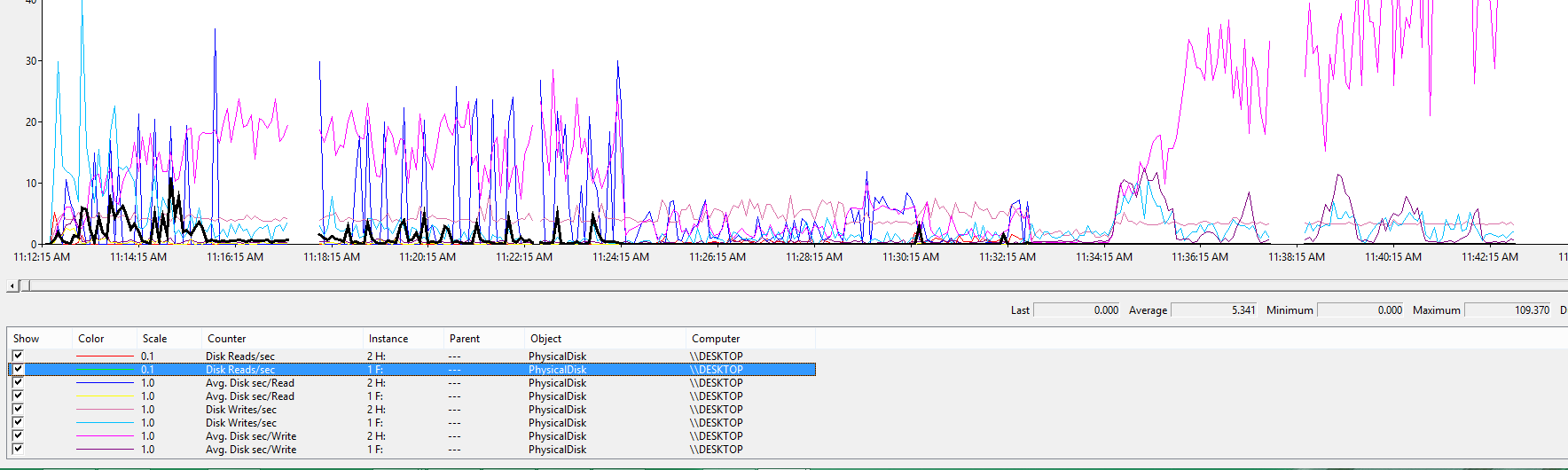Select the Avg. Disk sec/Read 2 H: row
The width and height of the screenshot is (1568, 470).
(x=250, y=383)
